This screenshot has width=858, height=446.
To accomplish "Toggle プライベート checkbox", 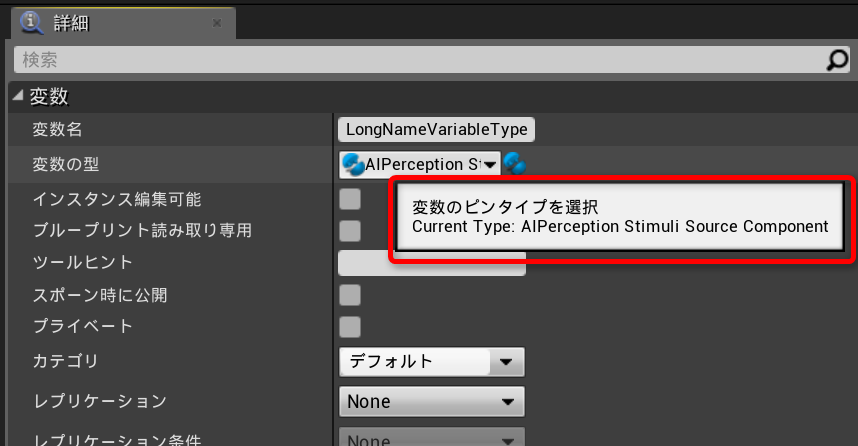I will pyautogui.click(x=350, y=327).
